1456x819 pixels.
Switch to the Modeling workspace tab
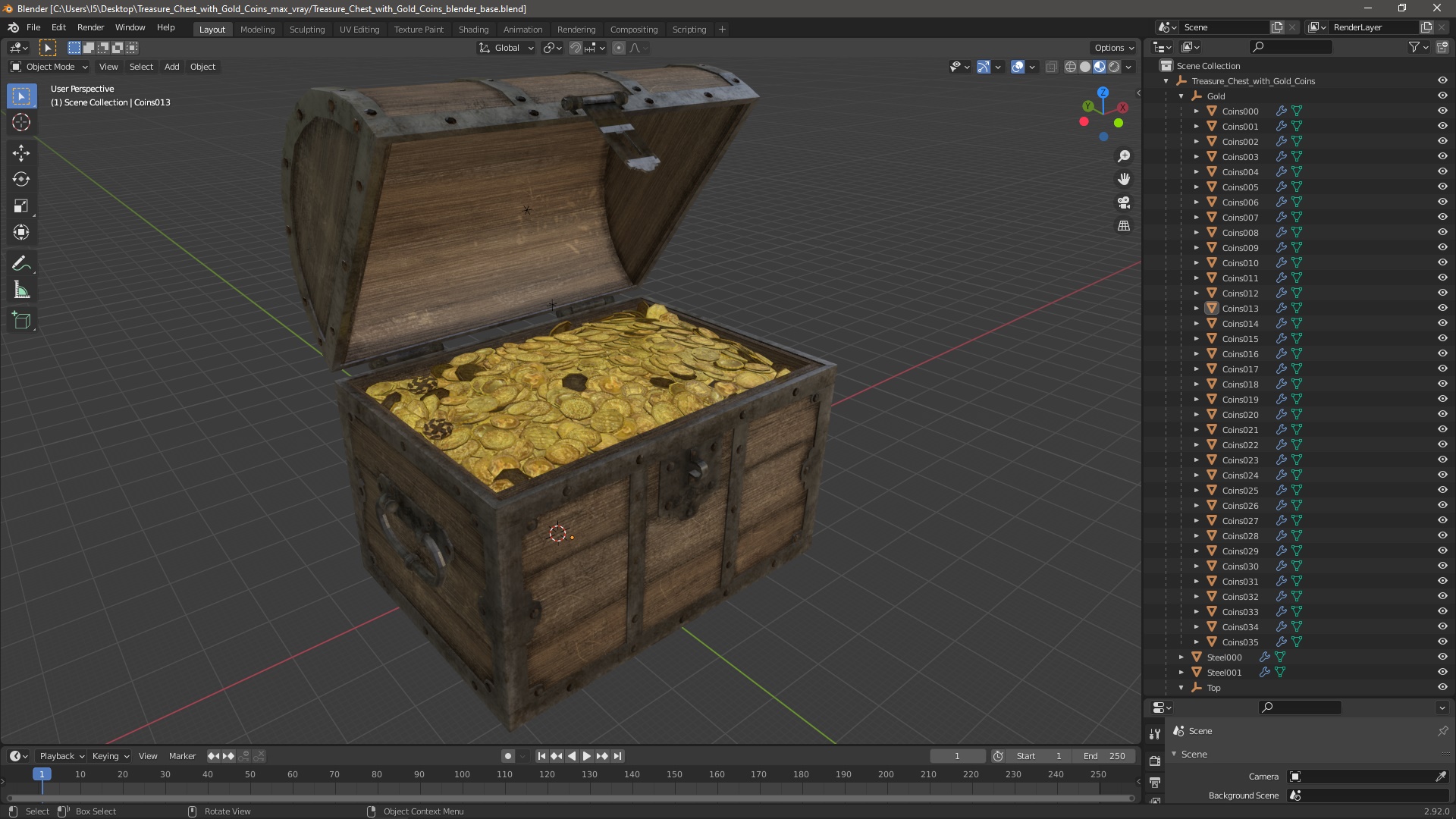tap(257, 30)
